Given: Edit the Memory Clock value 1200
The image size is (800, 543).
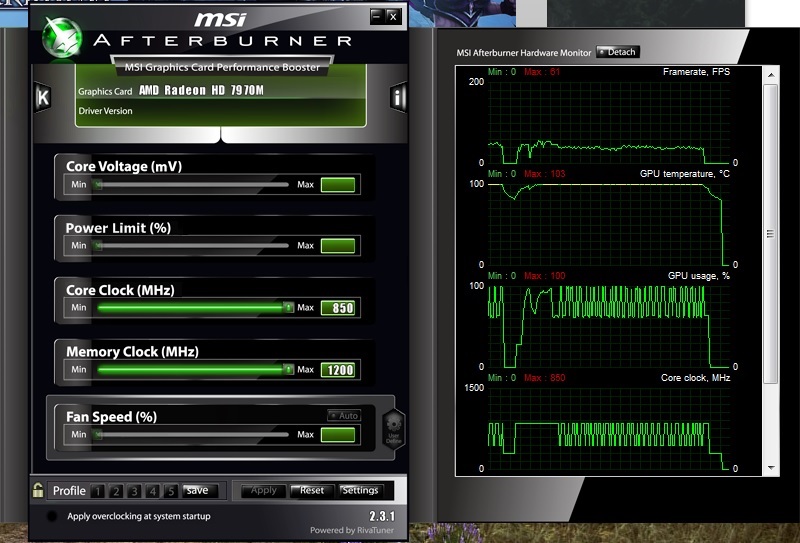Looking at the screenshot, I should (338, 369).
